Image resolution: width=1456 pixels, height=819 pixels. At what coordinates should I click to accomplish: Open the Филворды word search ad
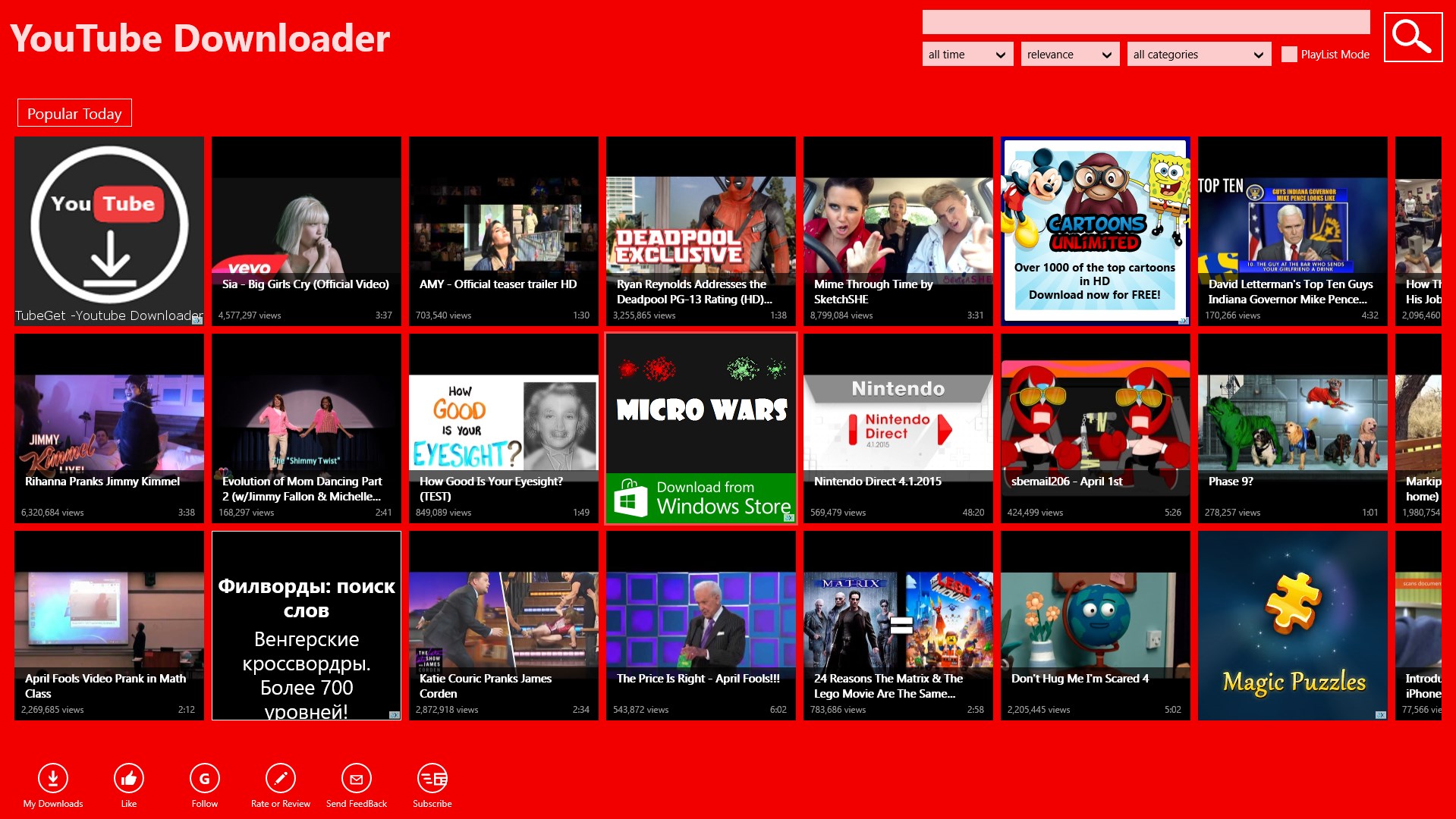click(x=307, y=626)
